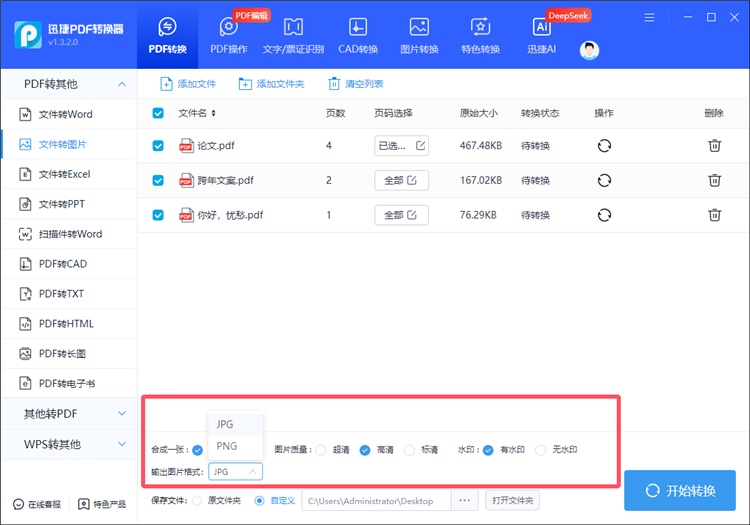The height and width of the screenshot is (525, 750).
Task: Select 扫描件转Word option
Action: (x=69, y=234)
